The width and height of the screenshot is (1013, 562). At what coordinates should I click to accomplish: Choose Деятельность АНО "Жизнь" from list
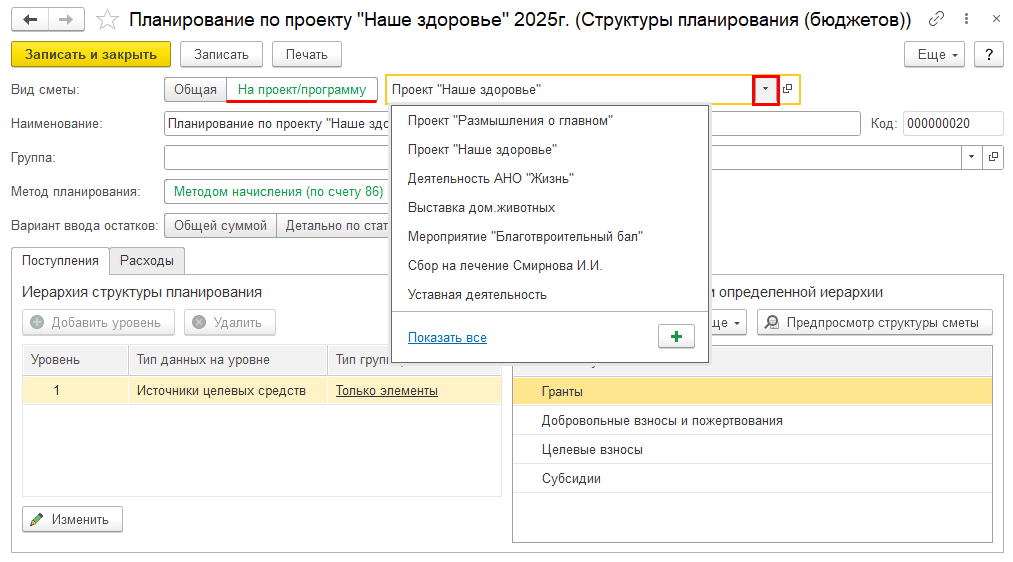click(491, 178)
